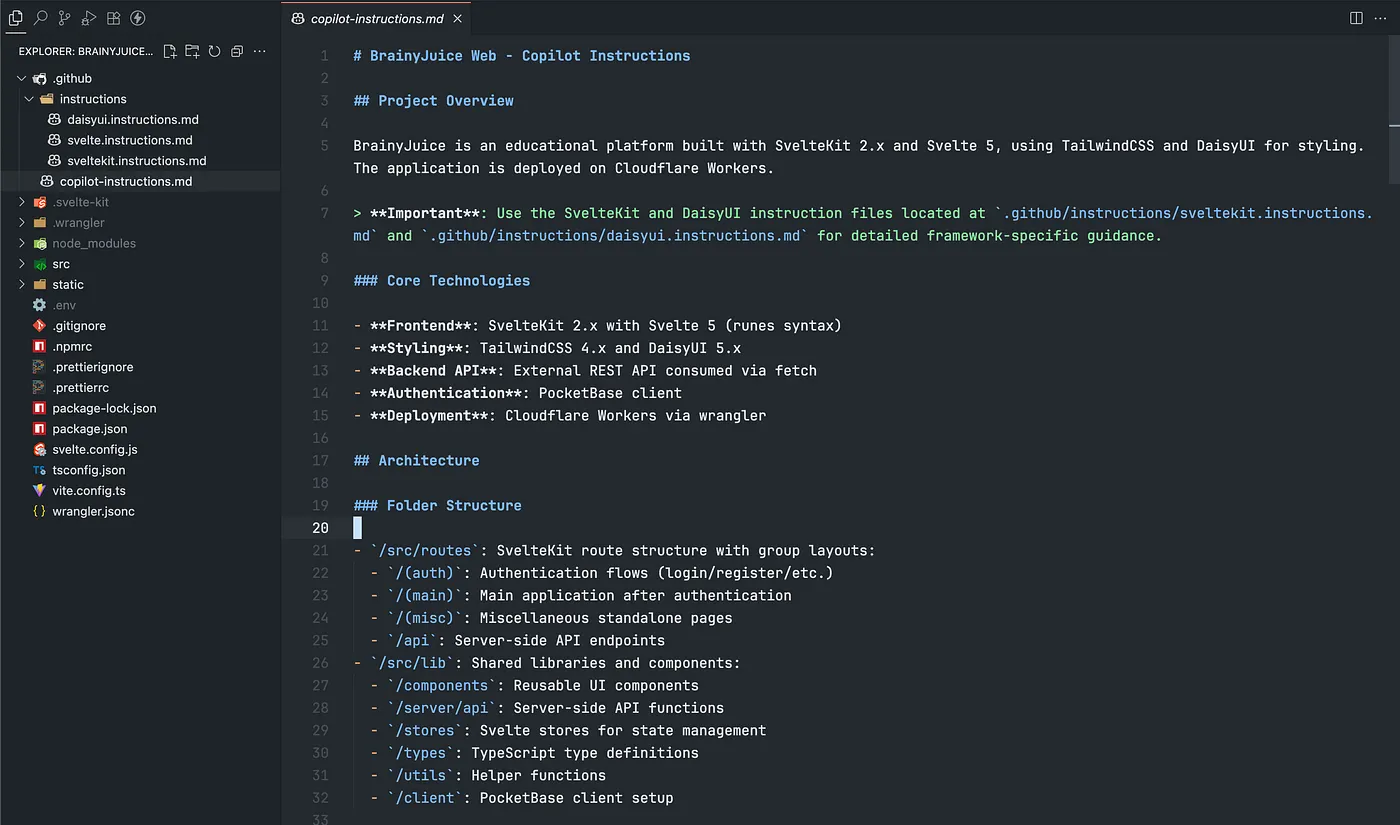Open the Run and Debug view
The width and height of the screenshot is (1400, 825).
pyautogui.click(x=89, y=18)
